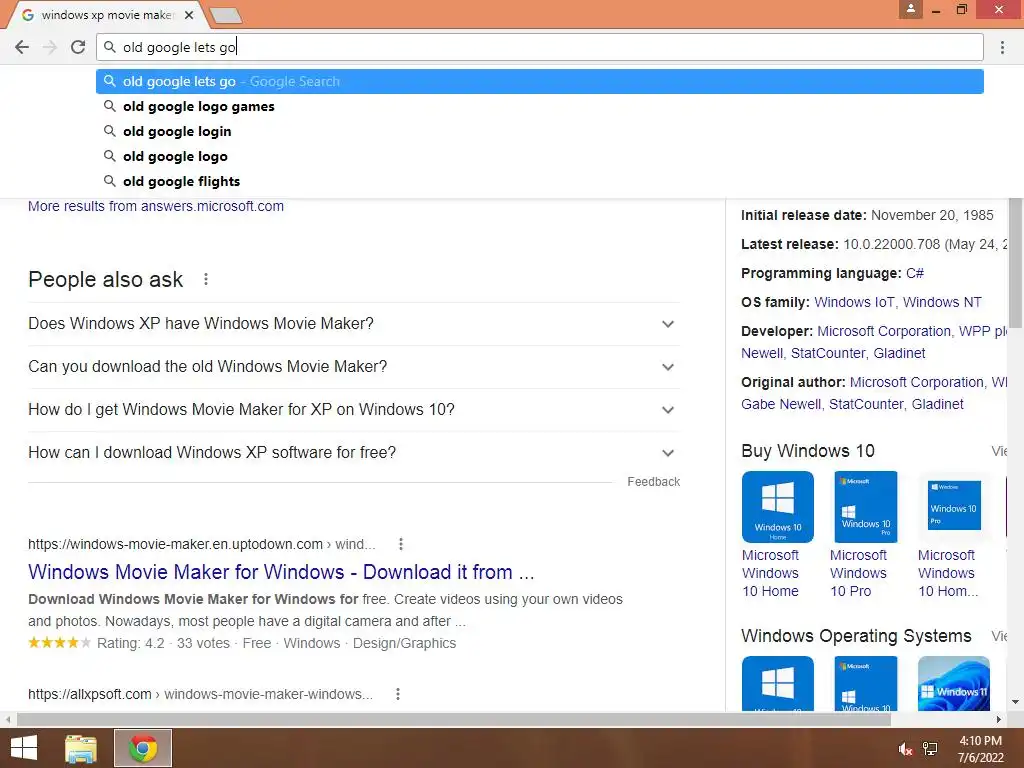Open three-dot menu for allxpsoft.com result
Image resolution: width=1024 pixels, height=768 pixels.
pos(398,694)
